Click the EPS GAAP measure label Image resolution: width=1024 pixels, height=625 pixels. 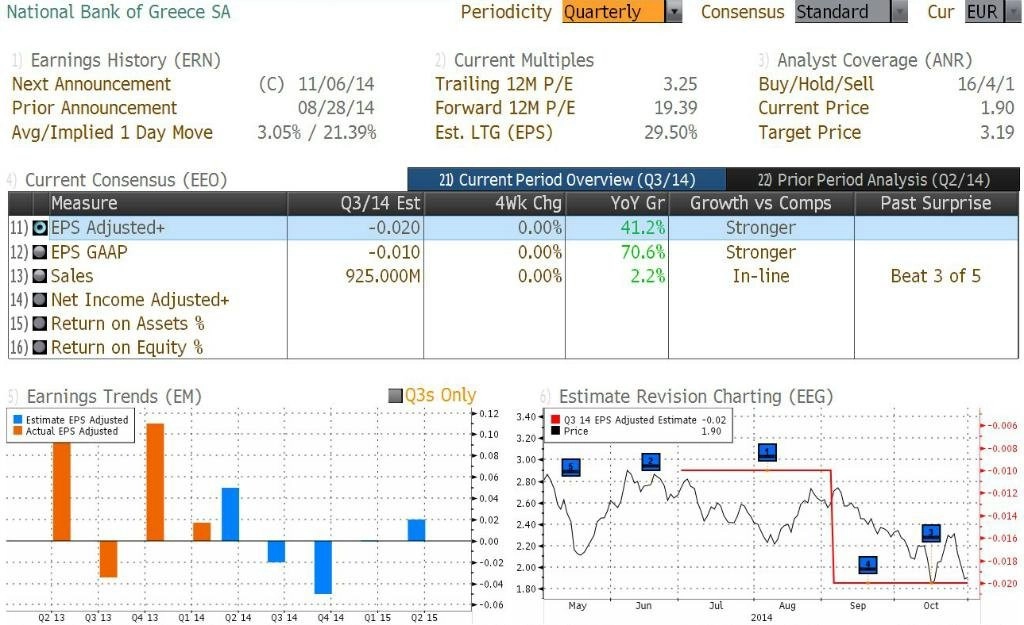[89, 252]
